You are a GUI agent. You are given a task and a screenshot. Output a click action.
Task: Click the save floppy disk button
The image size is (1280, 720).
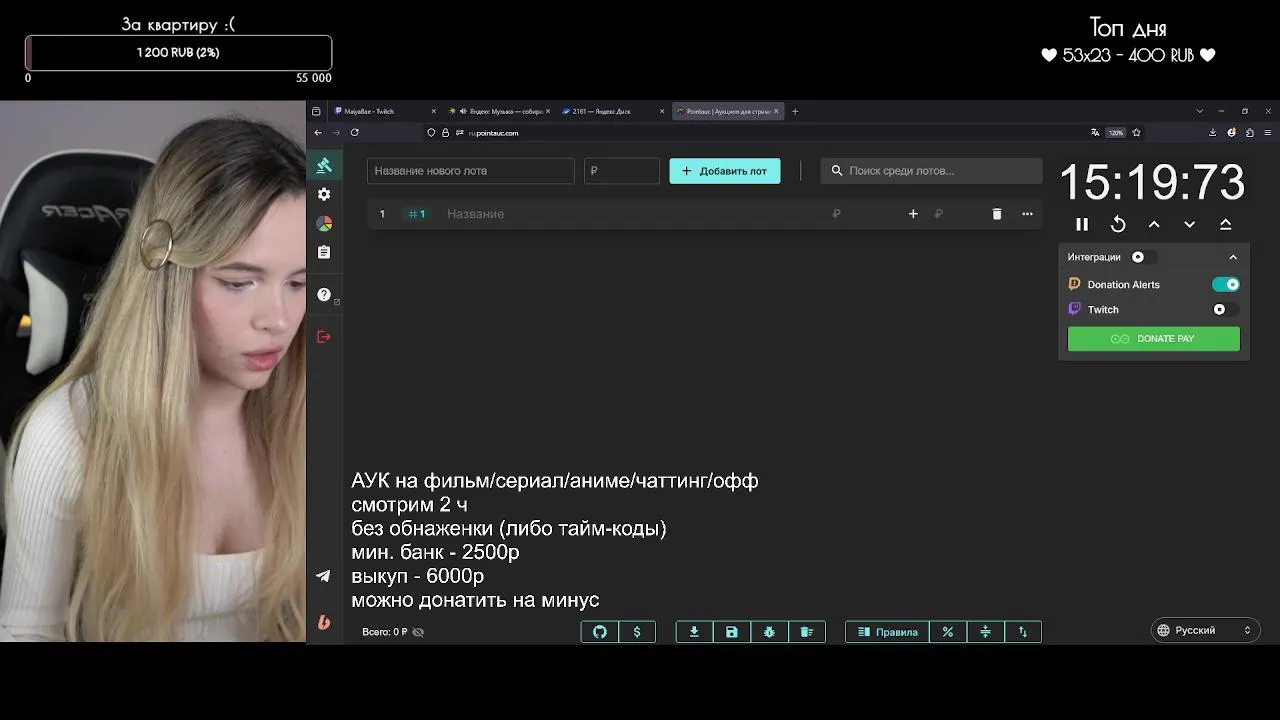point(732,632)
